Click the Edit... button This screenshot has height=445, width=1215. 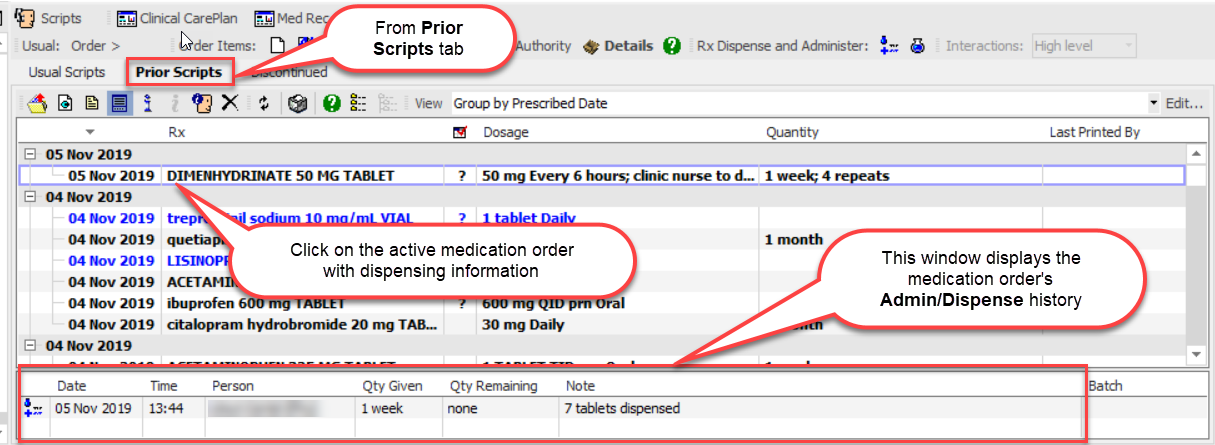1184,103
